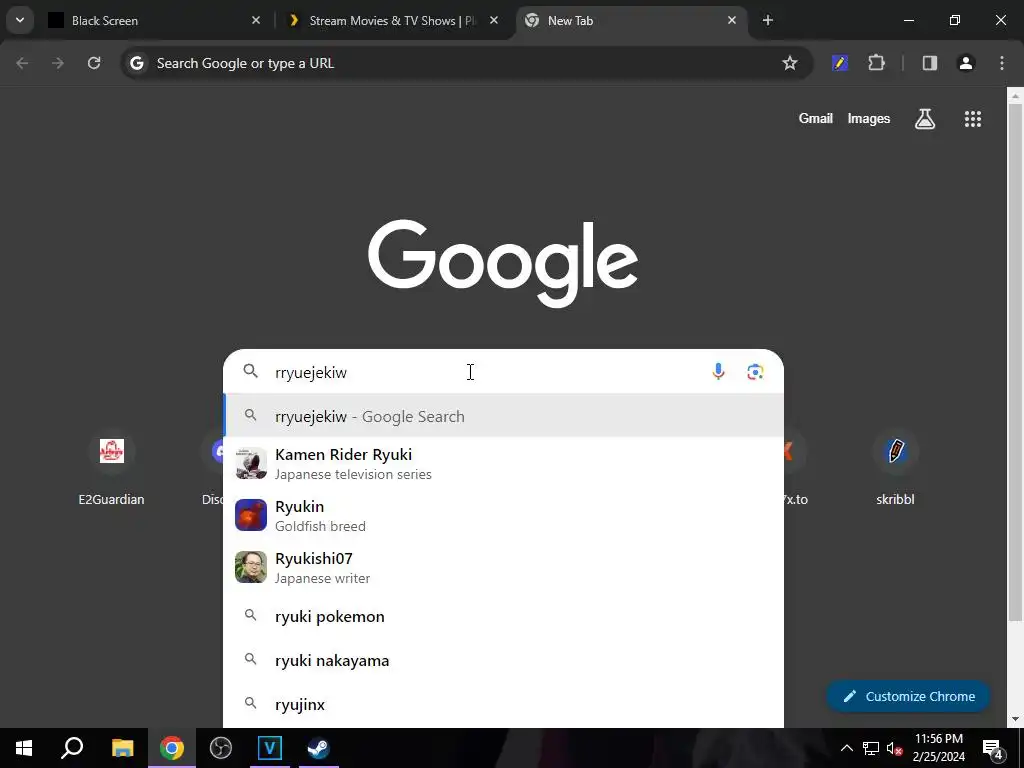Open the Chrome profile icon
Screen dimensions: 1024x768
966,63
